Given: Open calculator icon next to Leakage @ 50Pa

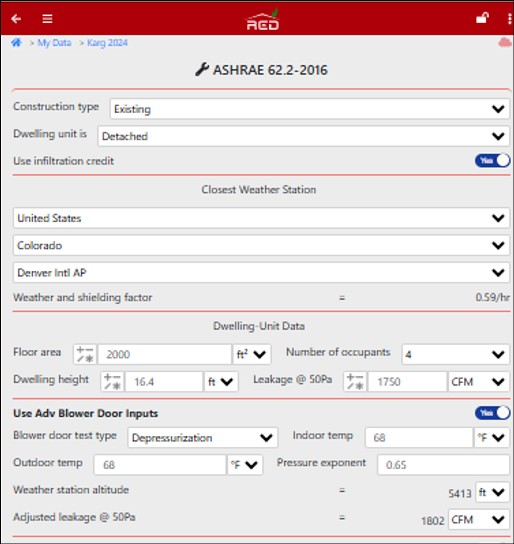Looking at the screenshot, I should coord(355,382).
